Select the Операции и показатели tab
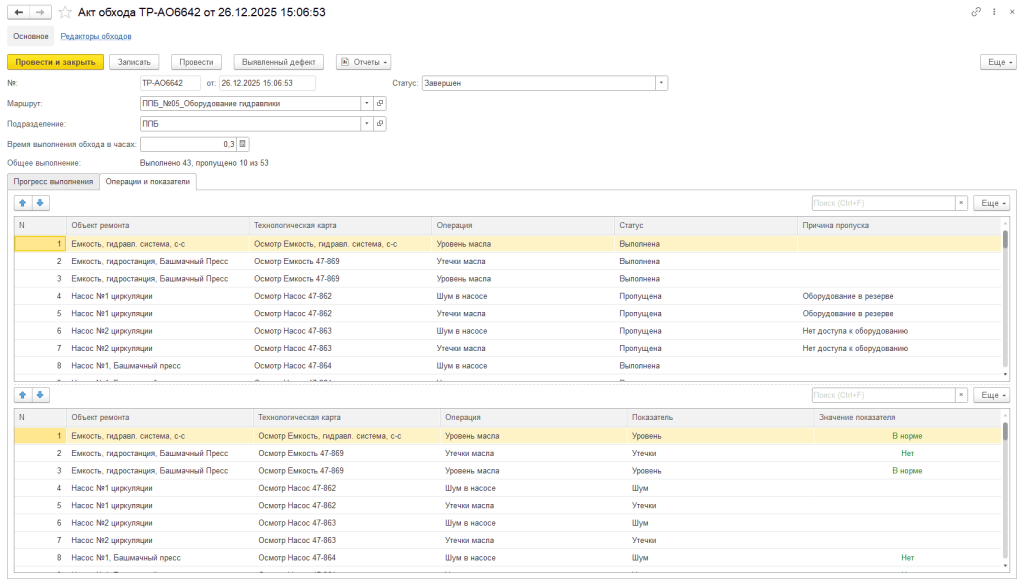Screen dimensions: 1024x585 [148, 182]
